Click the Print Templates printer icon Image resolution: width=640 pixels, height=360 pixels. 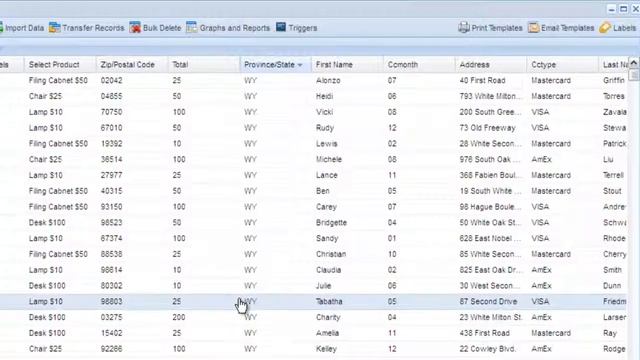coord(463,28)
